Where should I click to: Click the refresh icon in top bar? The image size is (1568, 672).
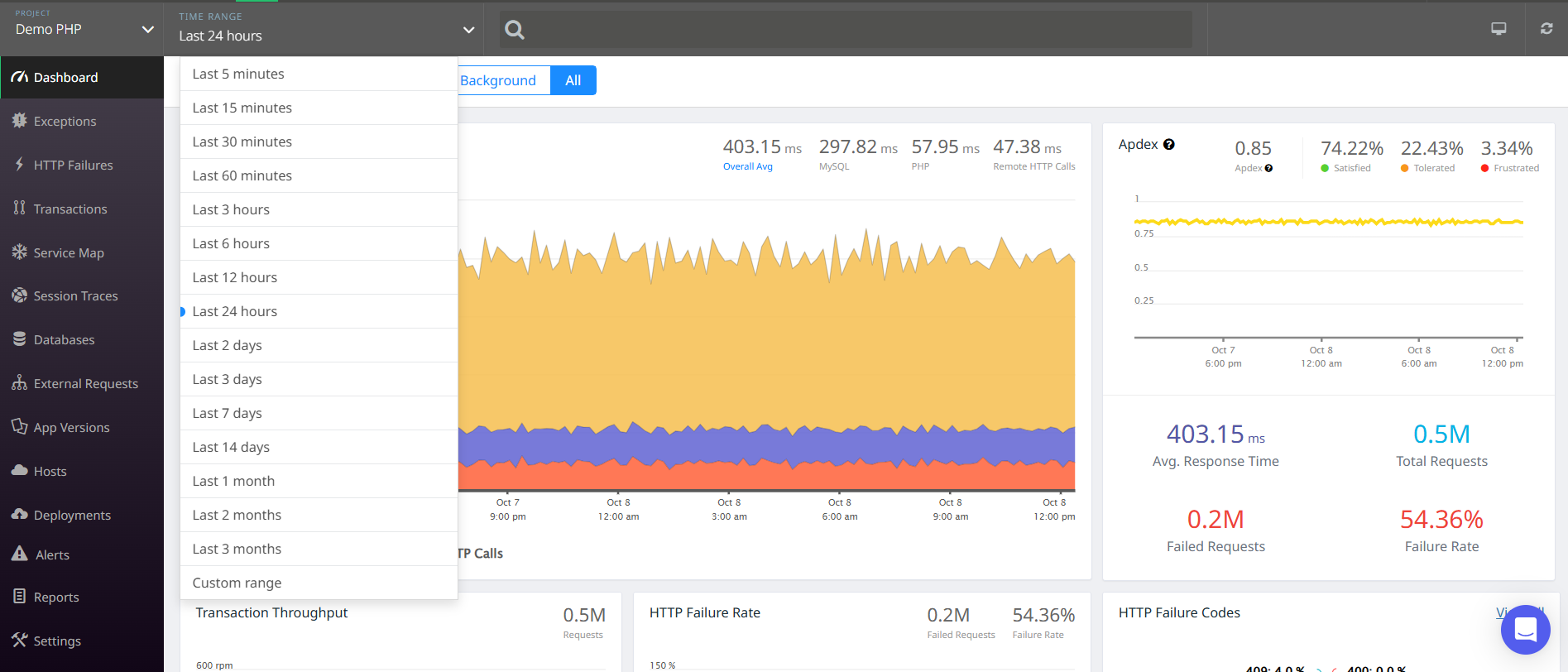click(1546, 29)
